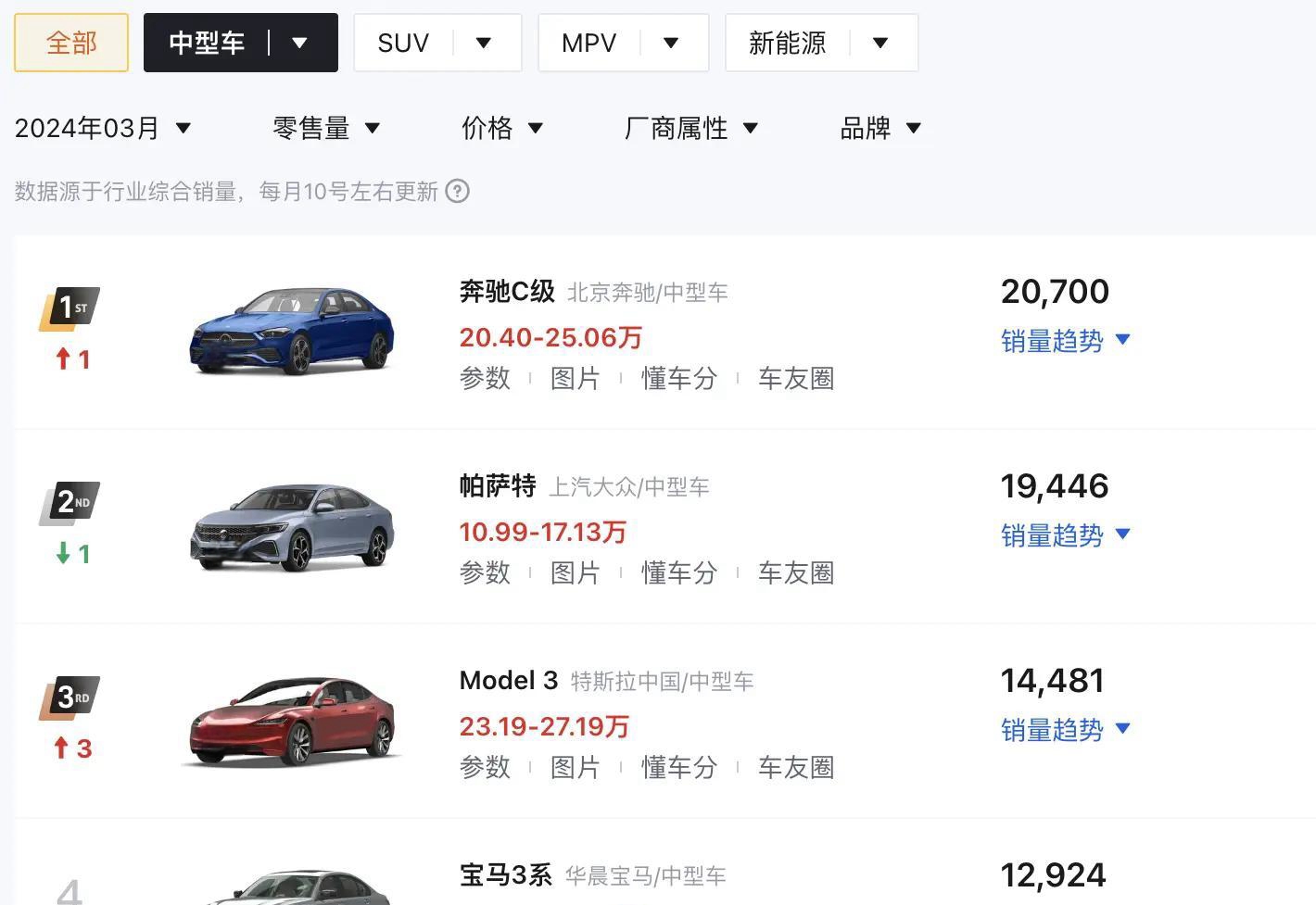
Task: Click the 华晨宝马/中型车 manufacturer label
Action: [x=645, y=876]
